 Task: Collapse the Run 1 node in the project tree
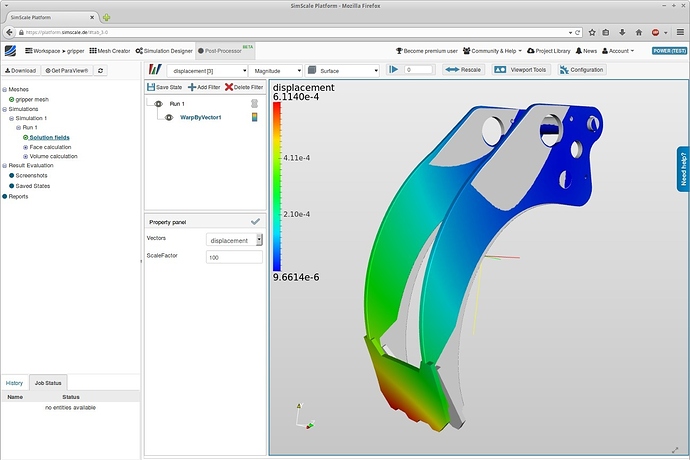[18, 128]
